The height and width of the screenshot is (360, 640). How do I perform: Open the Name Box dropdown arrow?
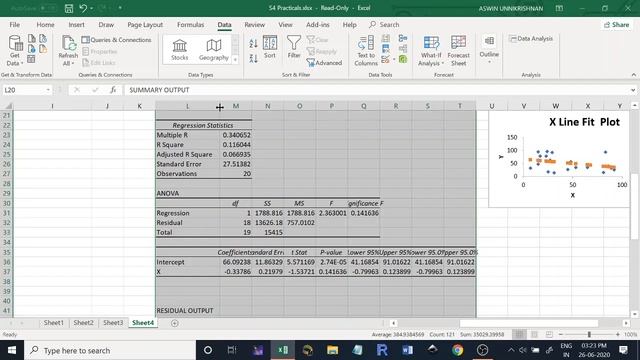[48, 90]
